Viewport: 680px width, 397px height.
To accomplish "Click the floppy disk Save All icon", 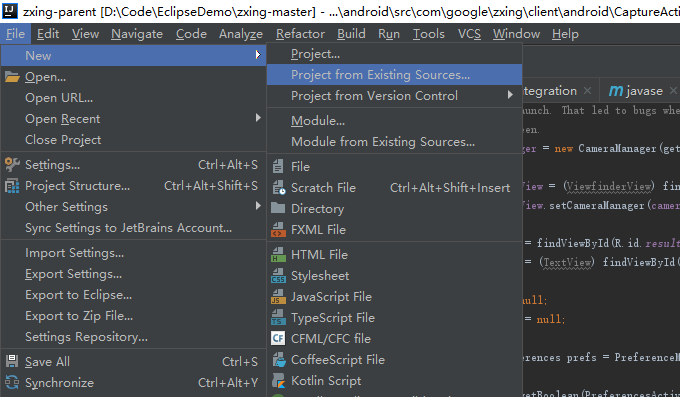I will tap(12, 361).
